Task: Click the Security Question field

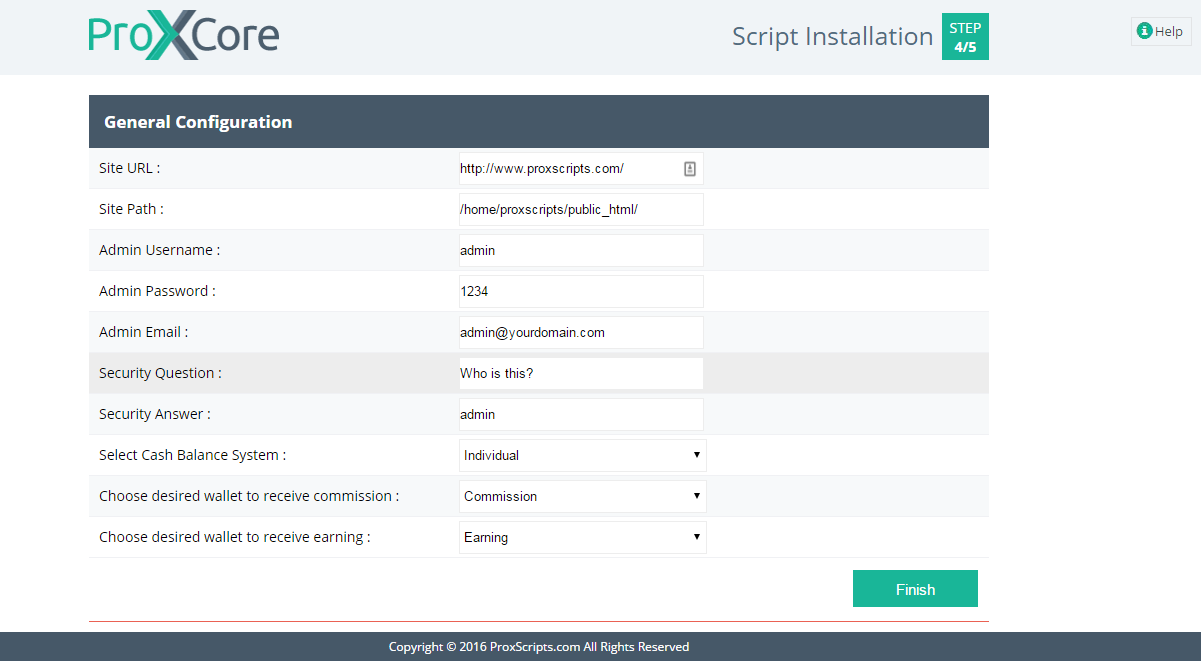Action: coord(581,374)
